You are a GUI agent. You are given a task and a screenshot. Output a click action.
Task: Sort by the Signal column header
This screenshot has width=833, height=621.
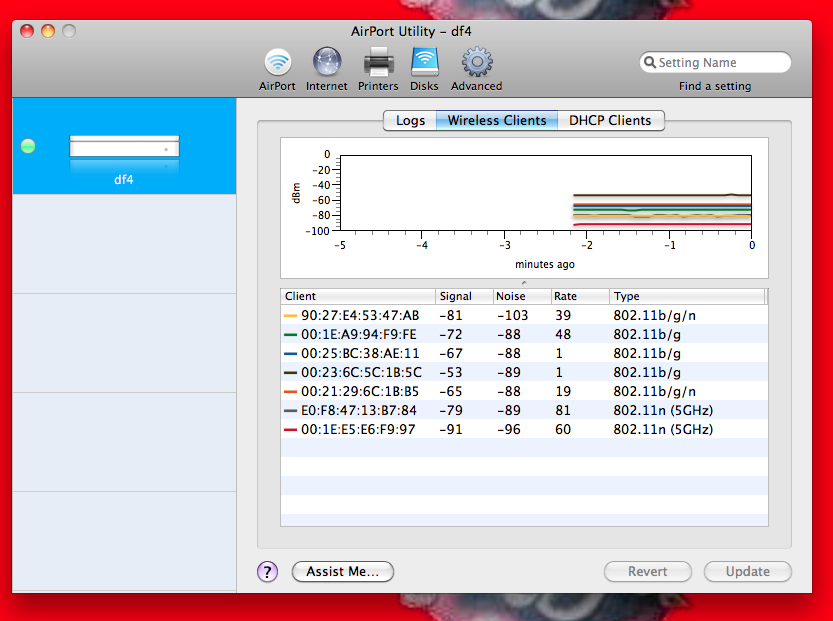[464, 296]
